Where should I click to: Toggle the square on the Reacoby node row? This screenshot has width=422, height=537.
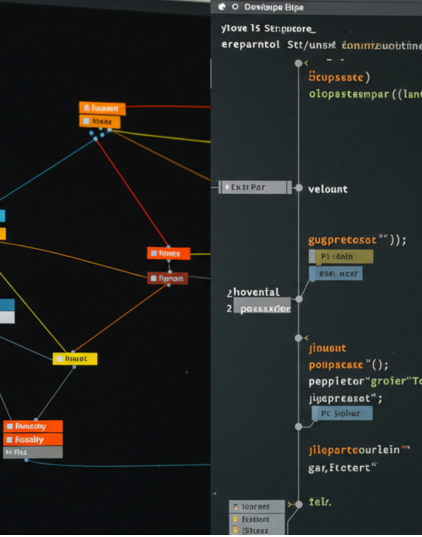coord(10,426)
